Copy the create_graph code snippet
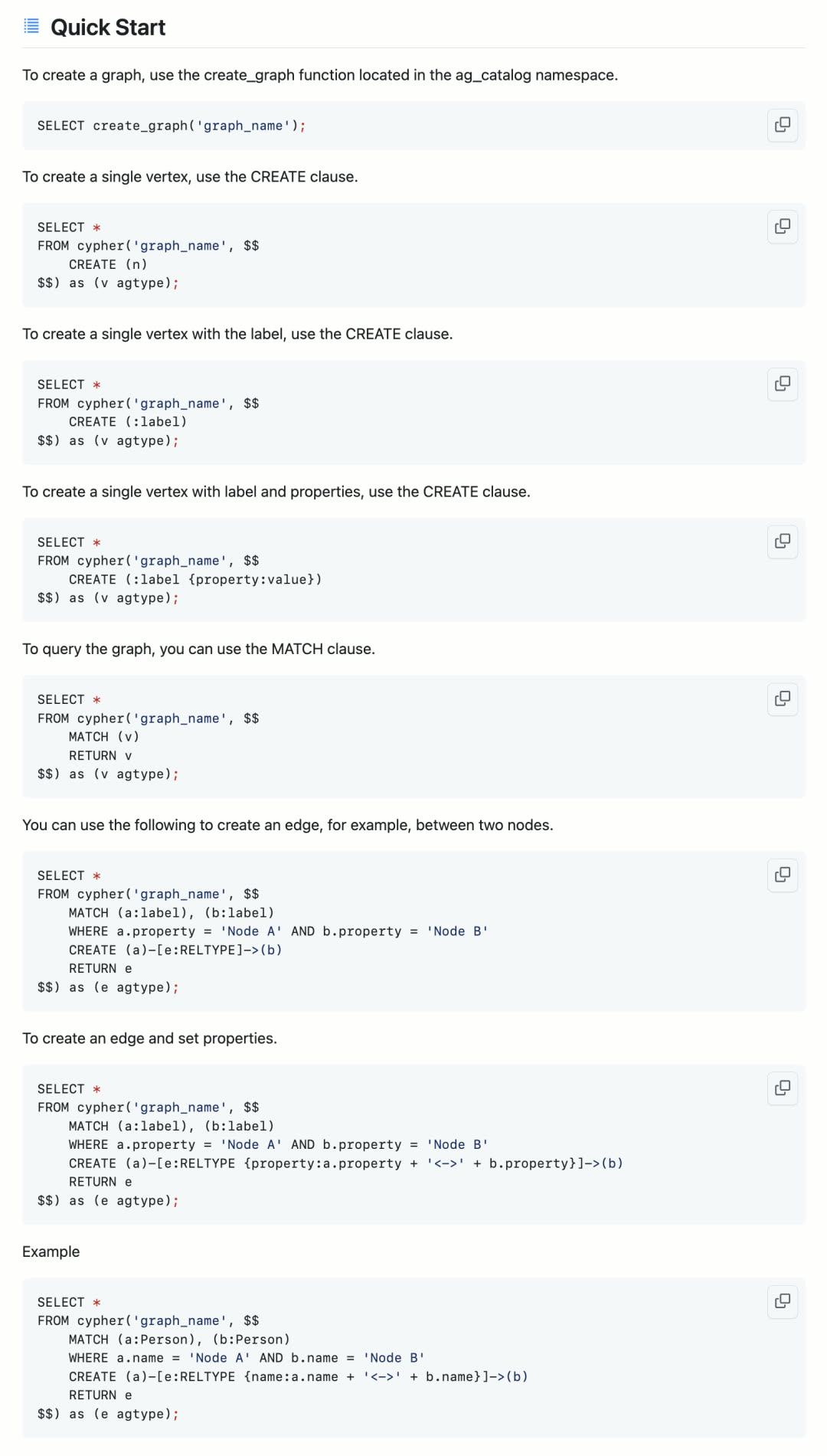The image size is (827, 1456). (x=782, y=125)
